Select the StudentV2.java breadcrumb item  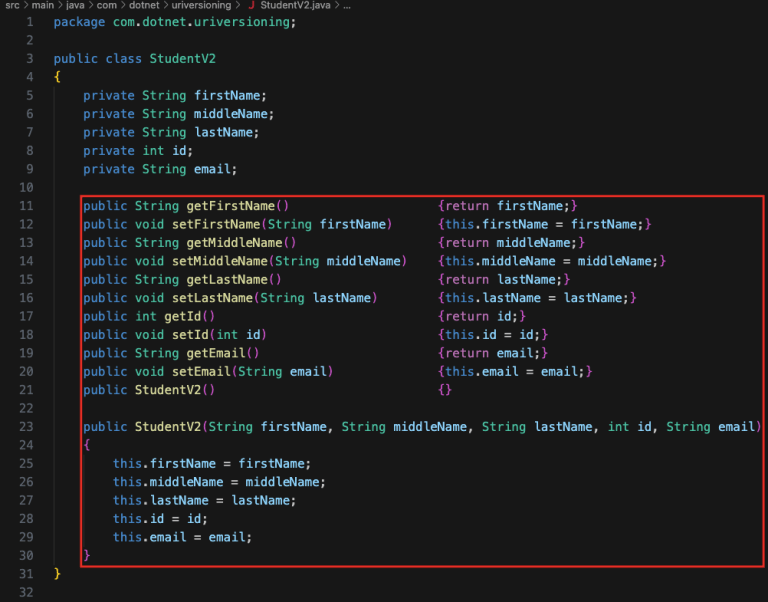[296, 6]
